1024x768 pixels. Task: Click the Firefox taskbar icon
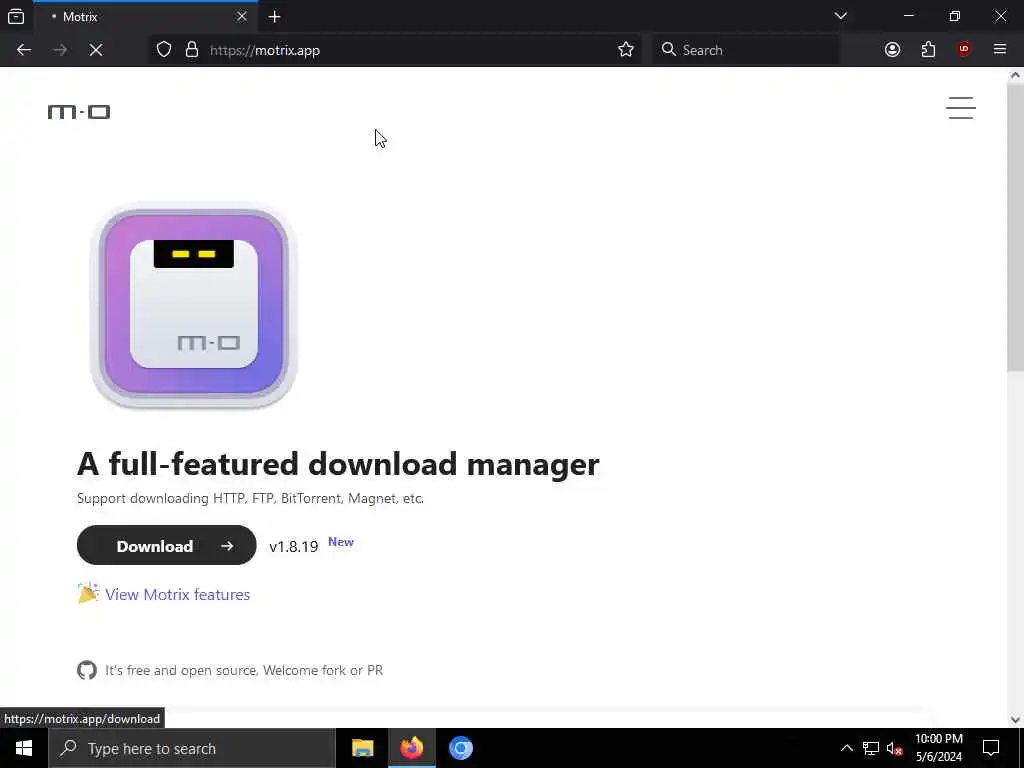(411, 748)
